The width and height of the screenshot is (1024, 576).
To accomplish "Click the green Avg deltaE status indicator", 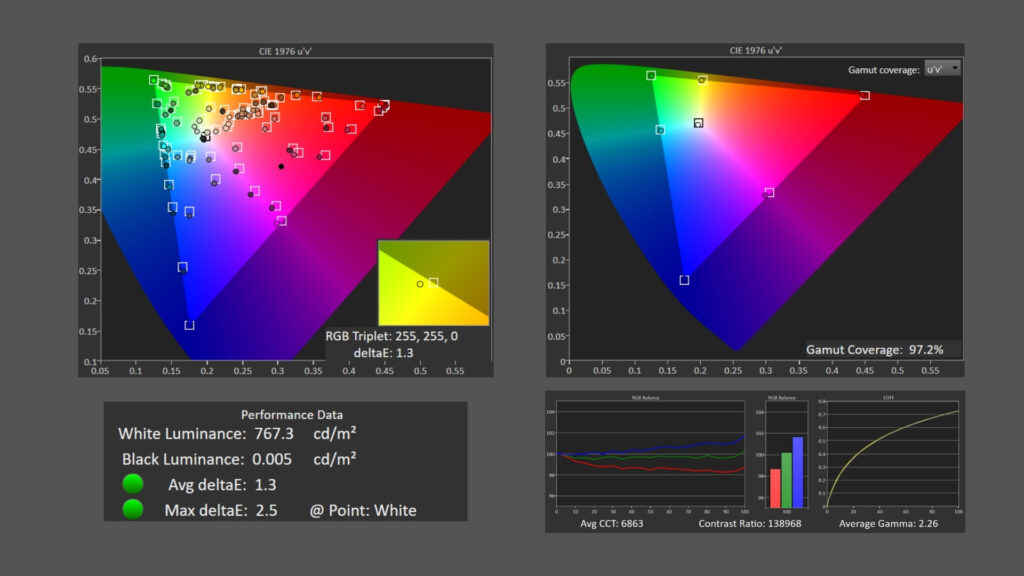I will 133,485.
